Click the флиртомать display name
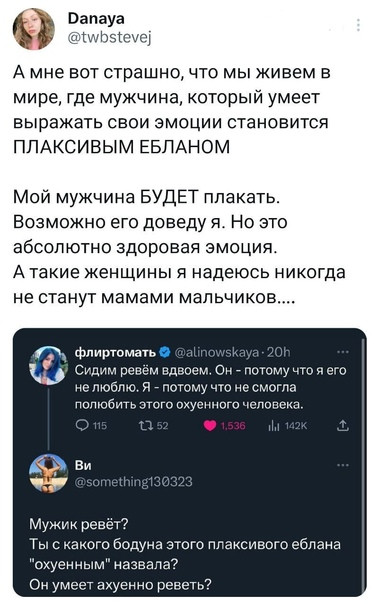The width and height of the screenshot is (378, 604). (x=116, y=352)
